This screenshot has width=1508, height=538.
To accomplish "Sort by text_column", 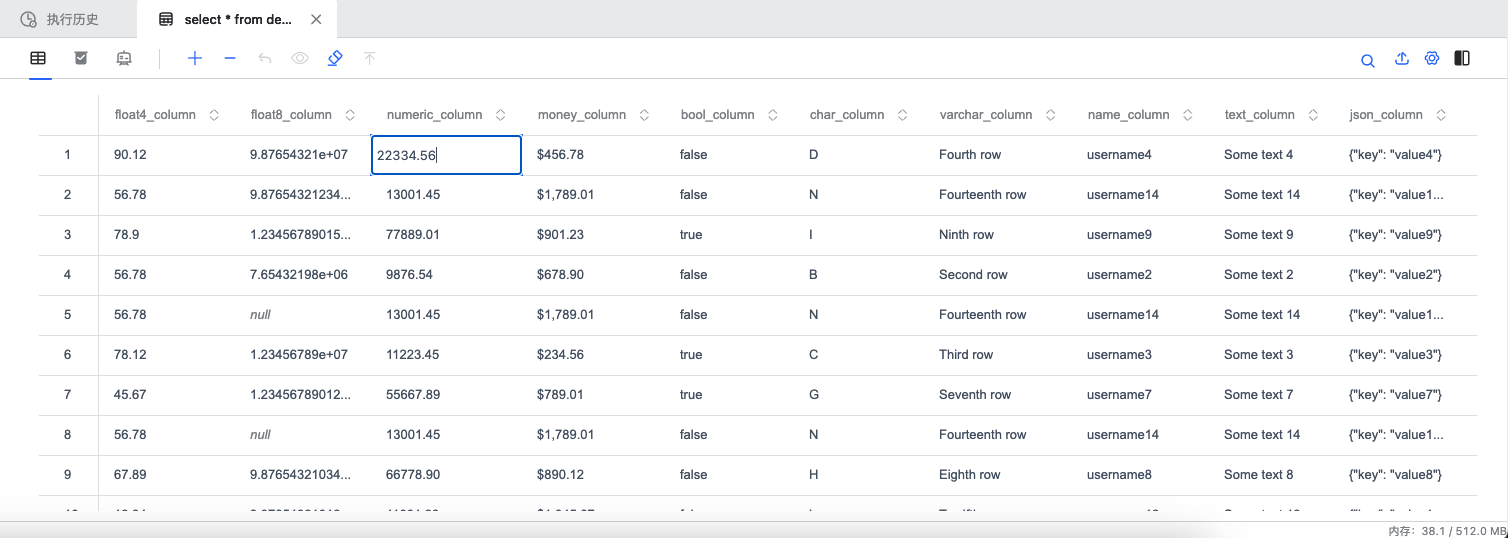I will pos(1313,115).
